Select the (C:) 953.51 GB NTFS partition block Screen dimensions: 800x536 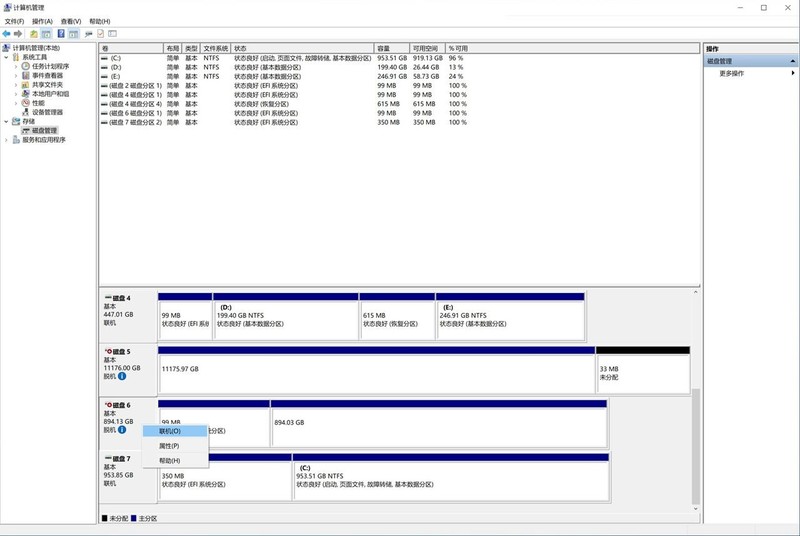pyautogui.click(x=451, y=477)
